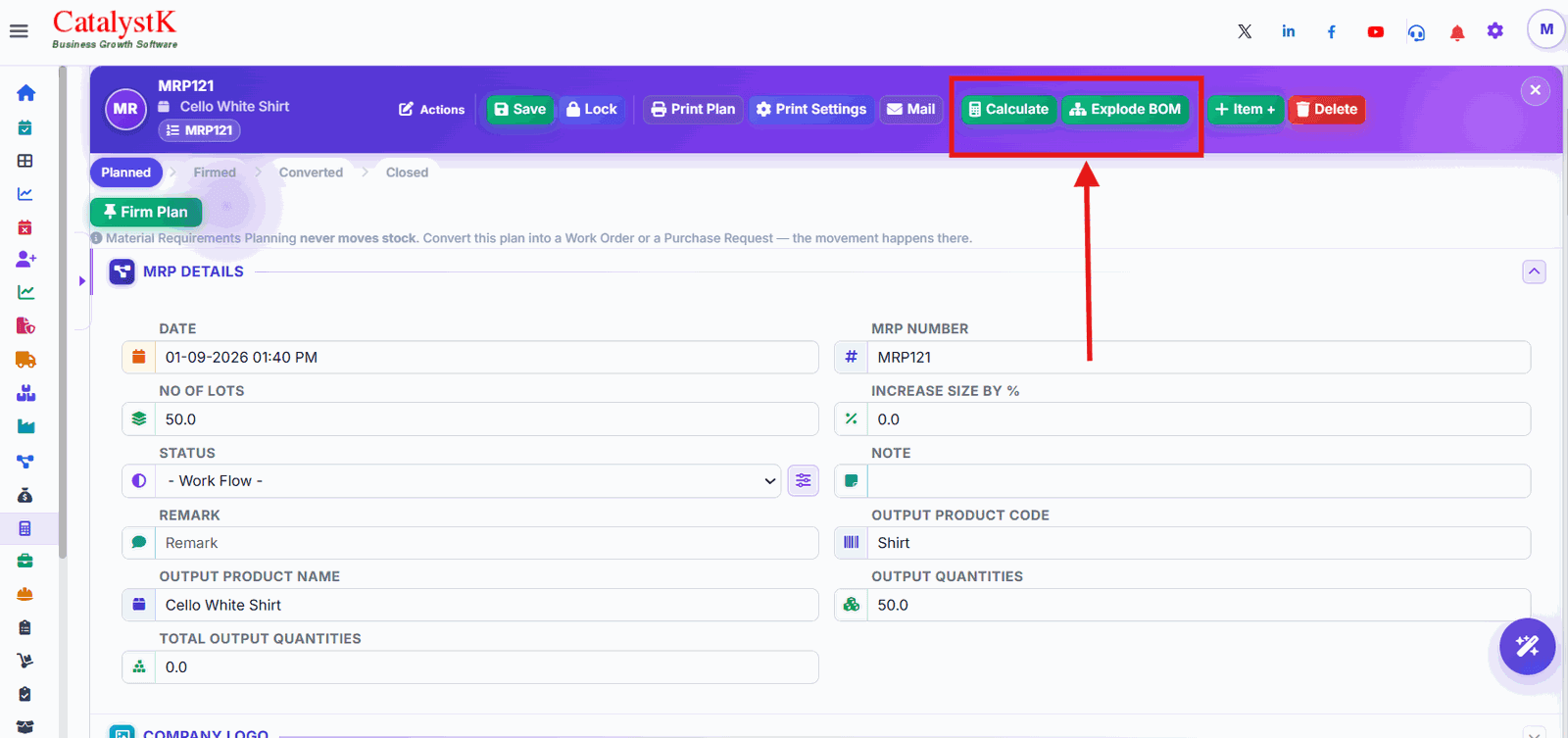Open the LinkedIn icon in top bar
The image size is (1568, 738).
(x=1289, y=31)
